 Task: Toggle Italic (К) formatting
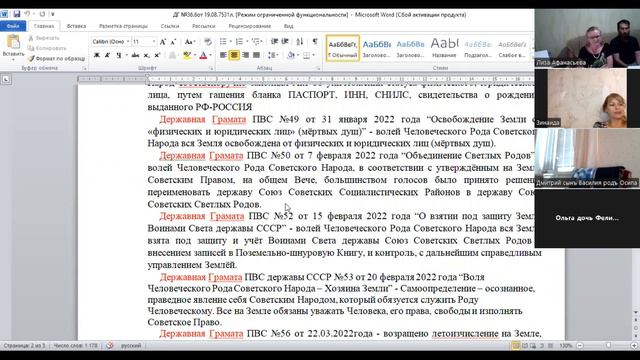(107, 55)
